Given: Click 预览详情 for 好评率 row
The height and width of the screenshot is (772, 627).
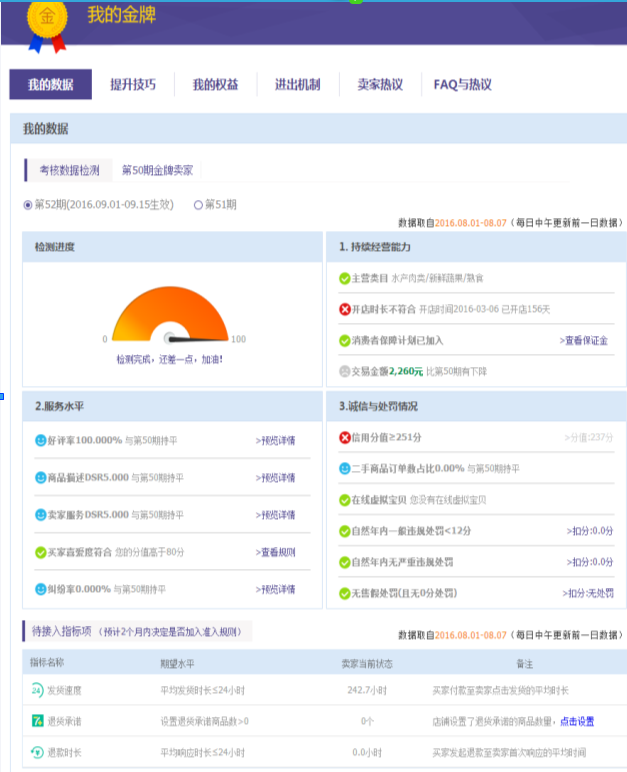Looking at the screenshot, I should point(275,440).
